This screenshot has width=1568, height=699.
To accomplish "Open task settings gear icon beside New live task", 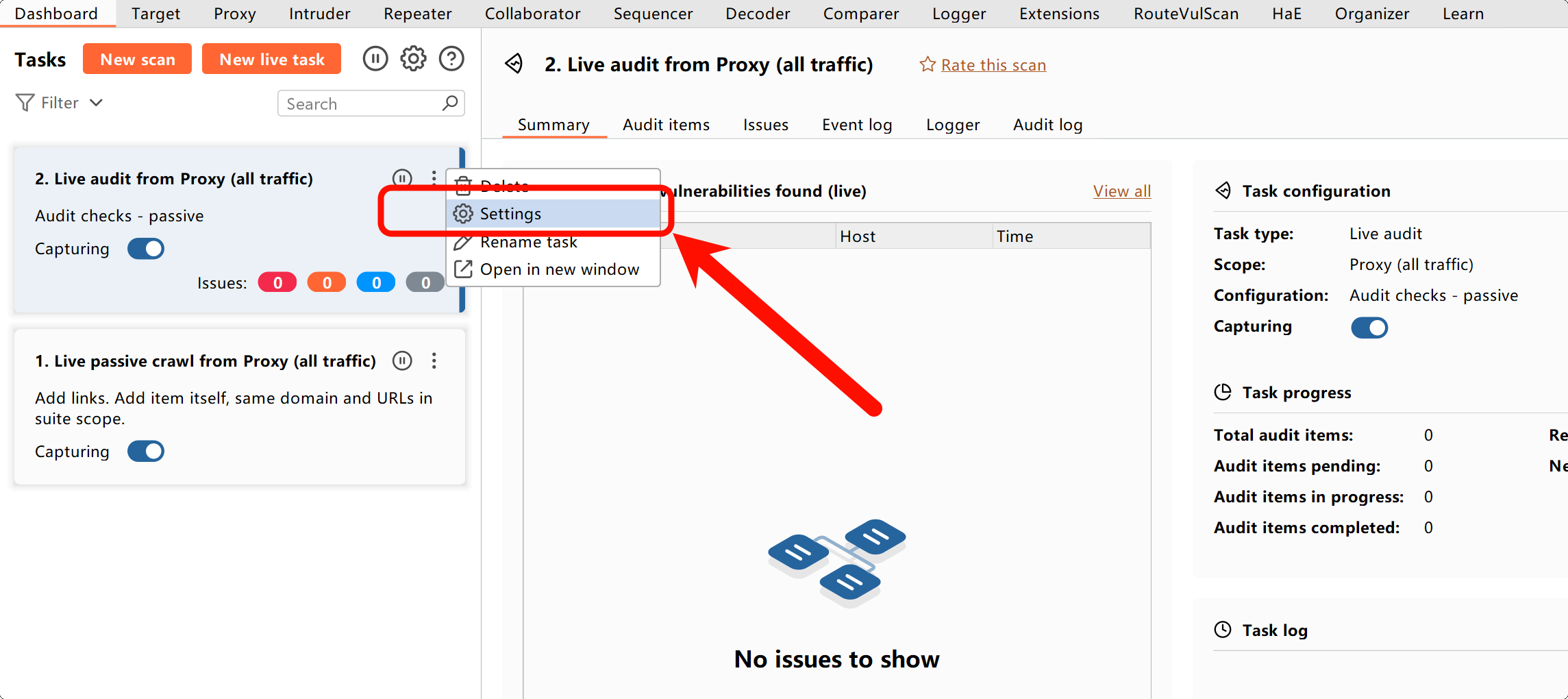I will tap(413, 59).
